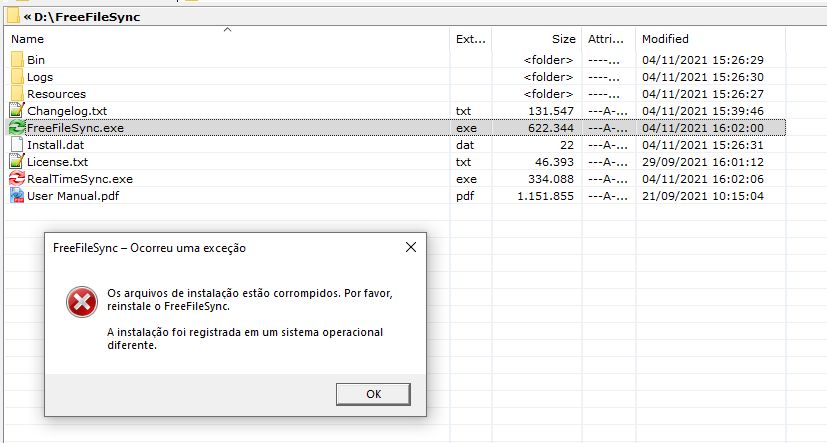Click modified date 21/09/2021 10:15:04

(703, 196)
